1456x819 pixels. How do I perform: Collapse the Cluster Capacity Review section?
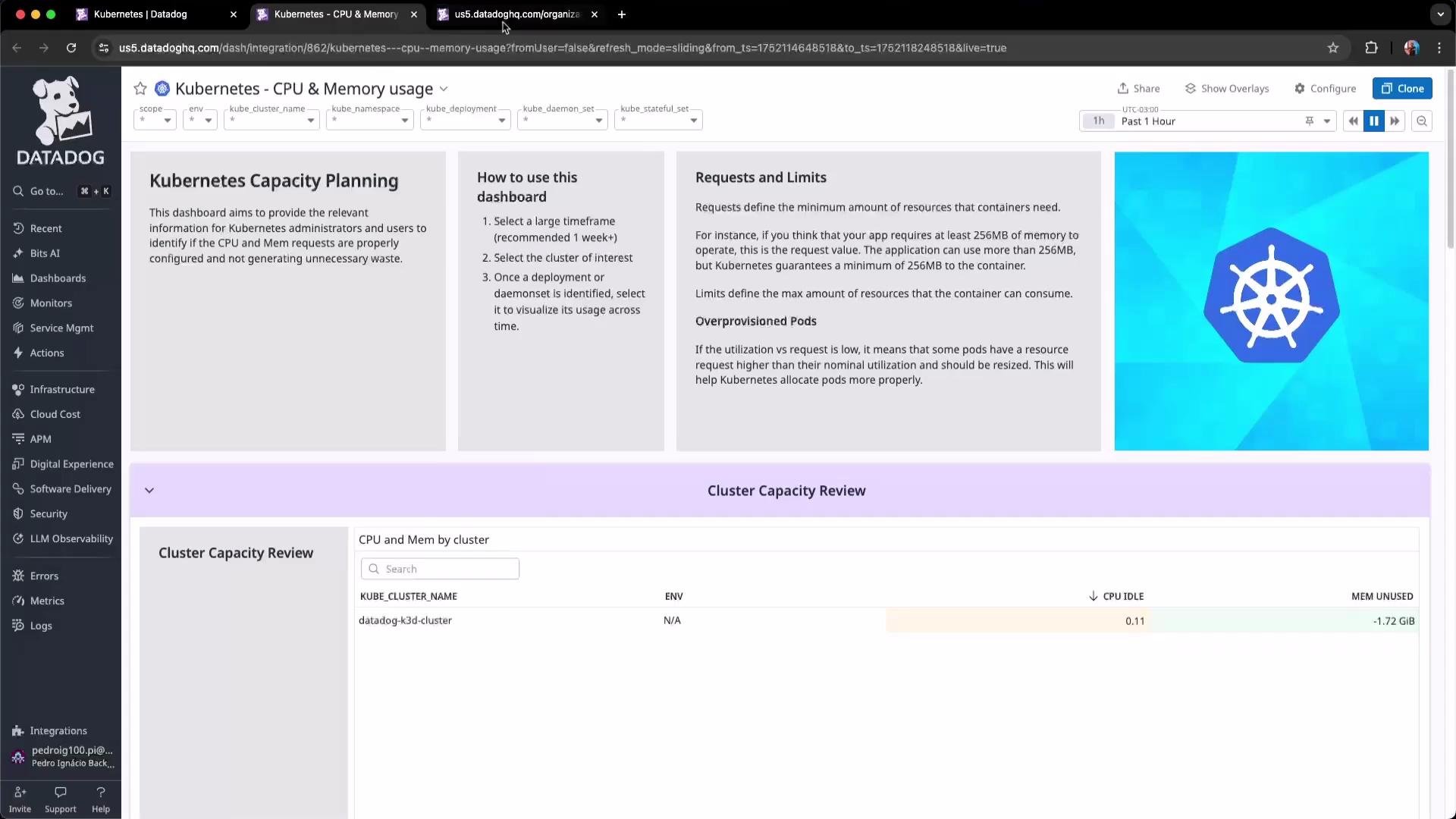[x=149, y=491]
